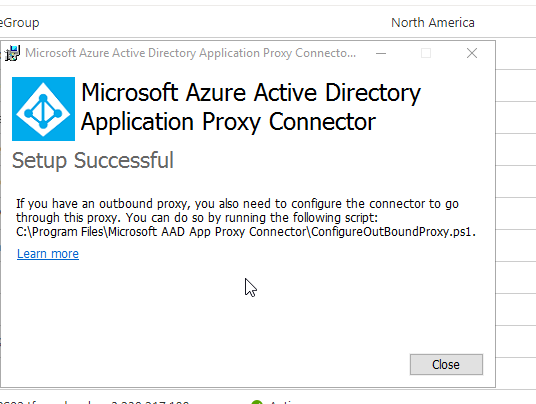
Task: Open the Learn more link
Action: click(48, 254)
